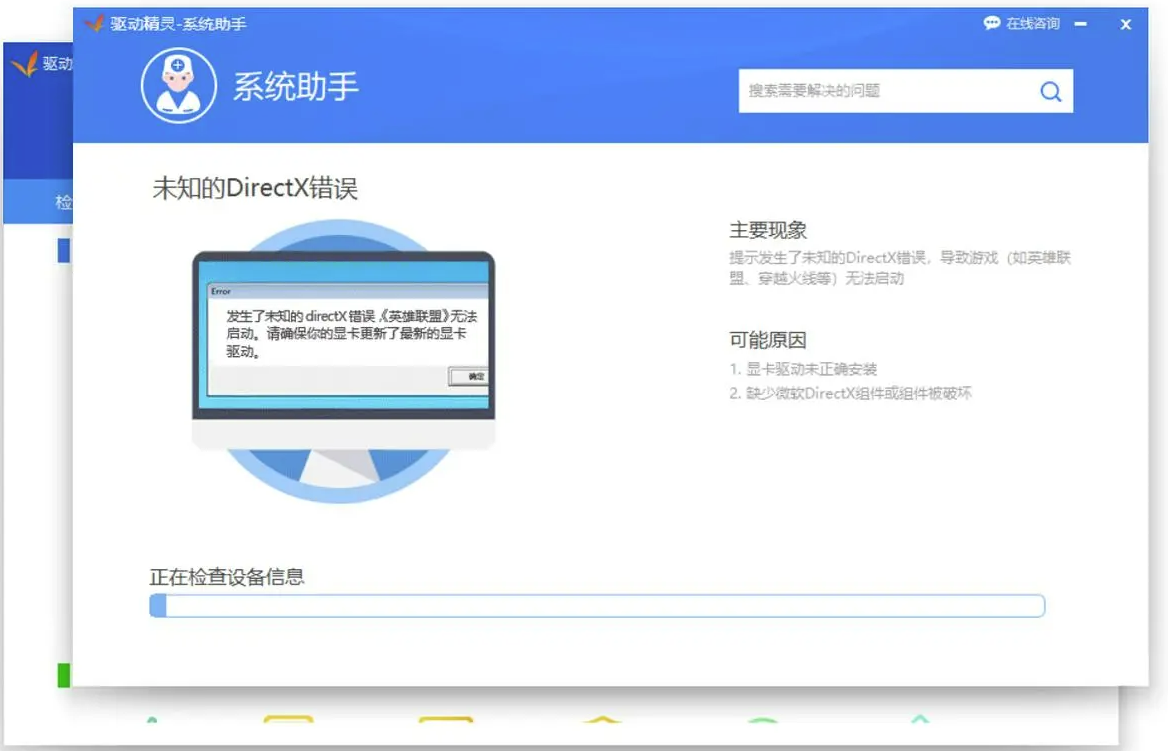The image size is (1168, 751).
Task: Minimize the 系统助手 window
Action: point(1081,24)
